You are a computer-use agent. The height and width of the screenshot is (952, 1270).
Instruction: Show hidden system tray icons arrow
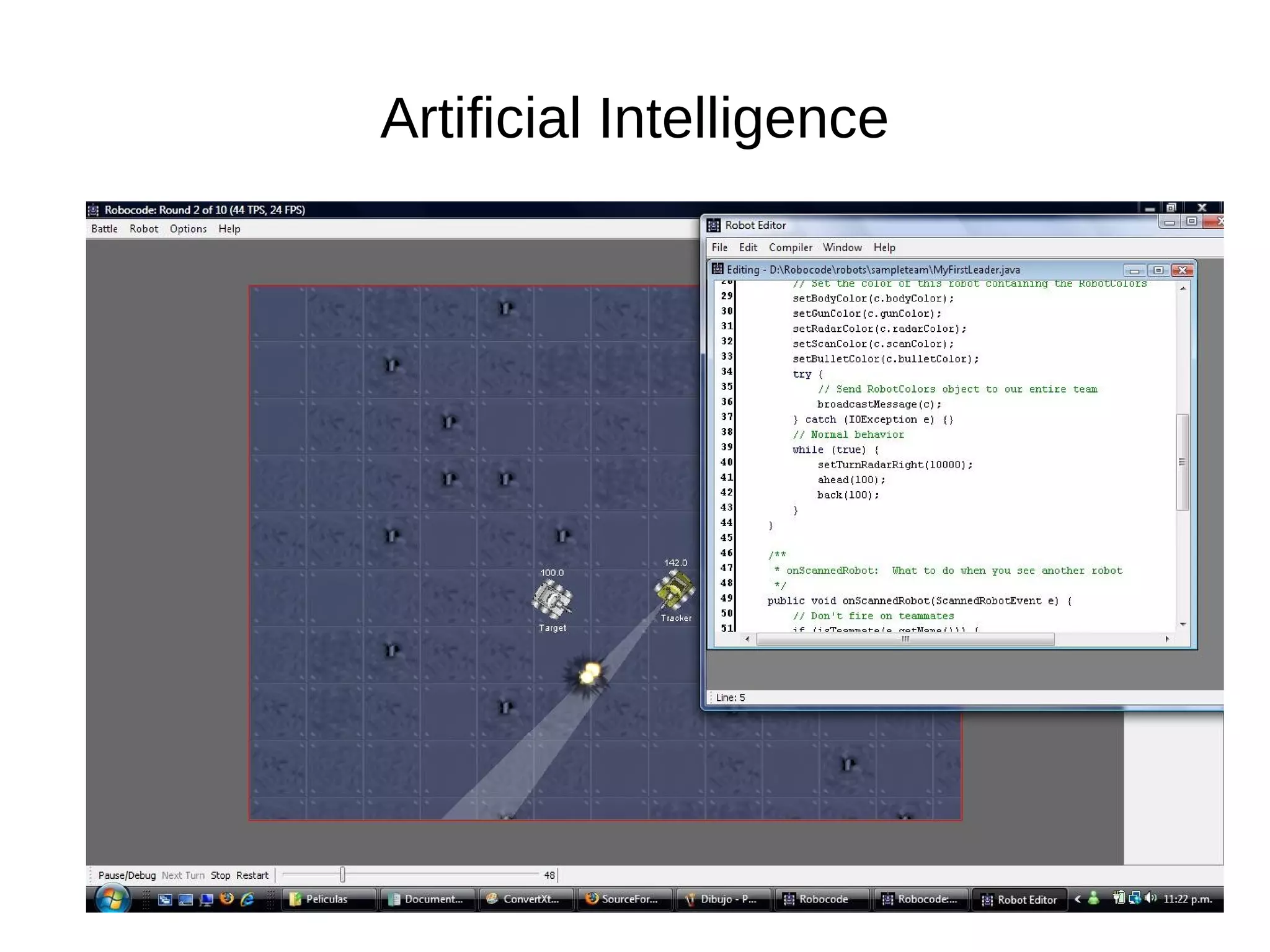point(1078,899)
